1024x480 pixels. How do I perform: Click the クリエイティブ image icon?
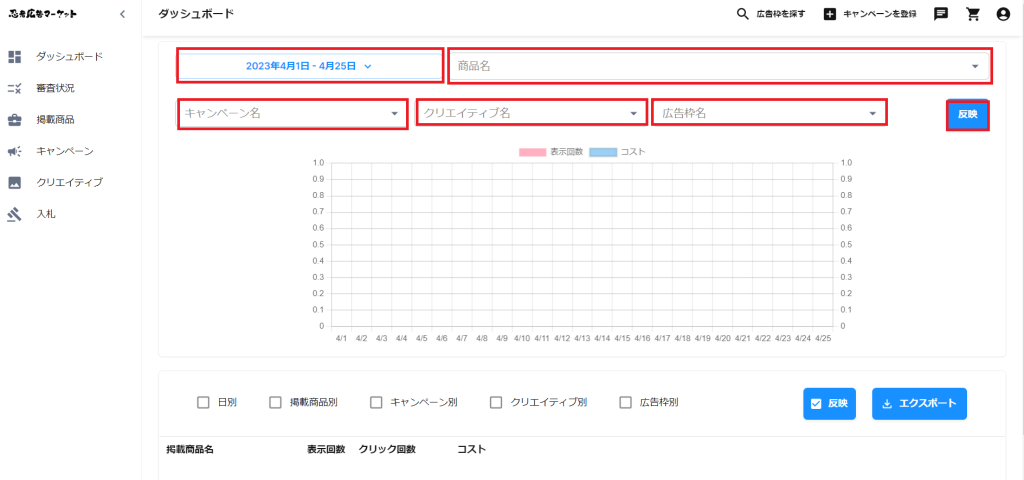tap(15, 183)
